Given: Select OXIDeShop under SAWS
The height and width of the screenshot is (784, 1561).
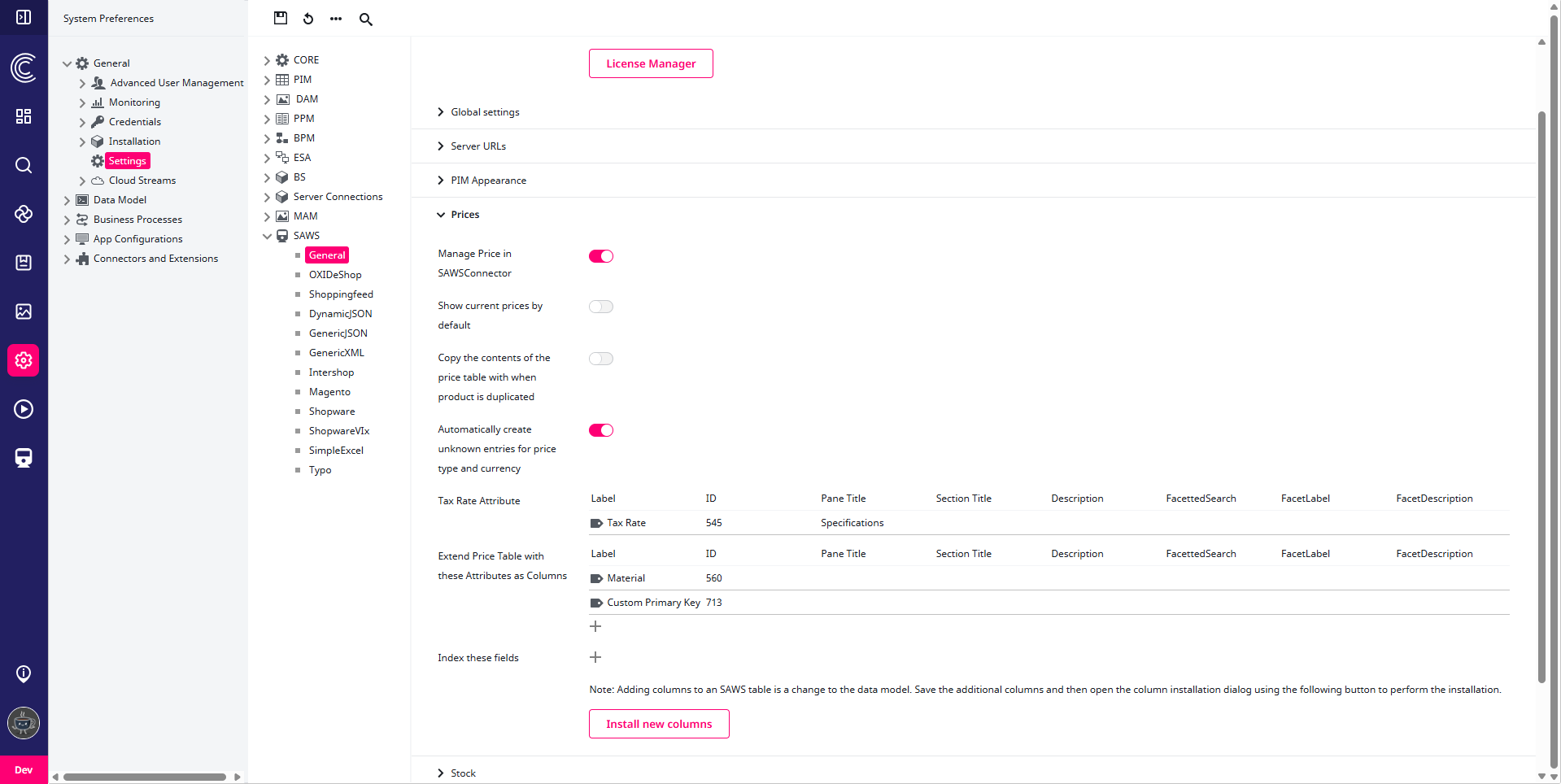Looking at the screenshot, I should [x=334, y=275].
